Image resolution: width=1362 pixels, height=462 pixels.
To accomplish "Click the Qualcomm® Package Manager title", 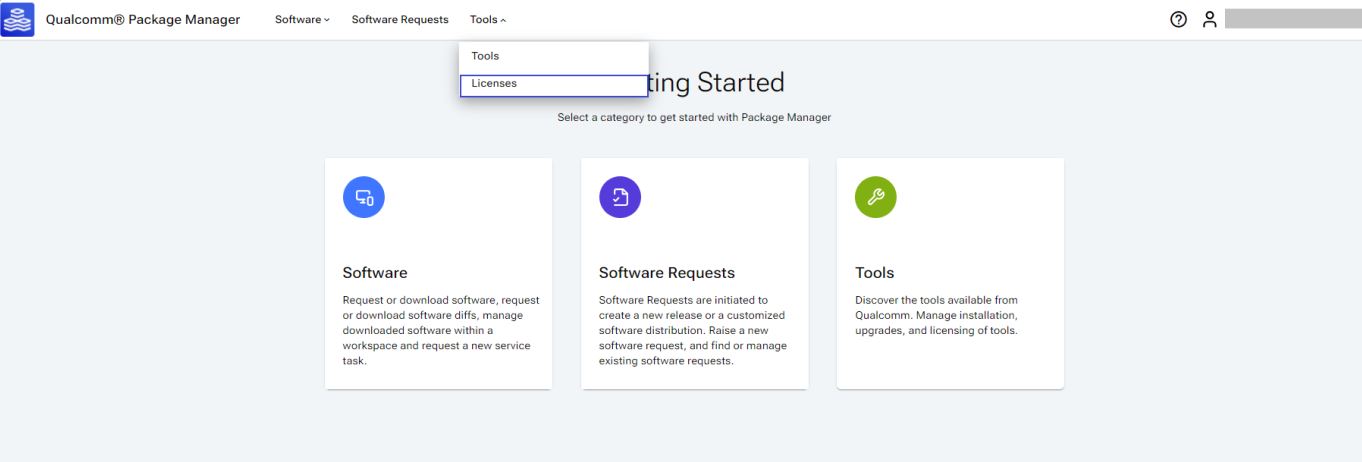I will 143,20.
